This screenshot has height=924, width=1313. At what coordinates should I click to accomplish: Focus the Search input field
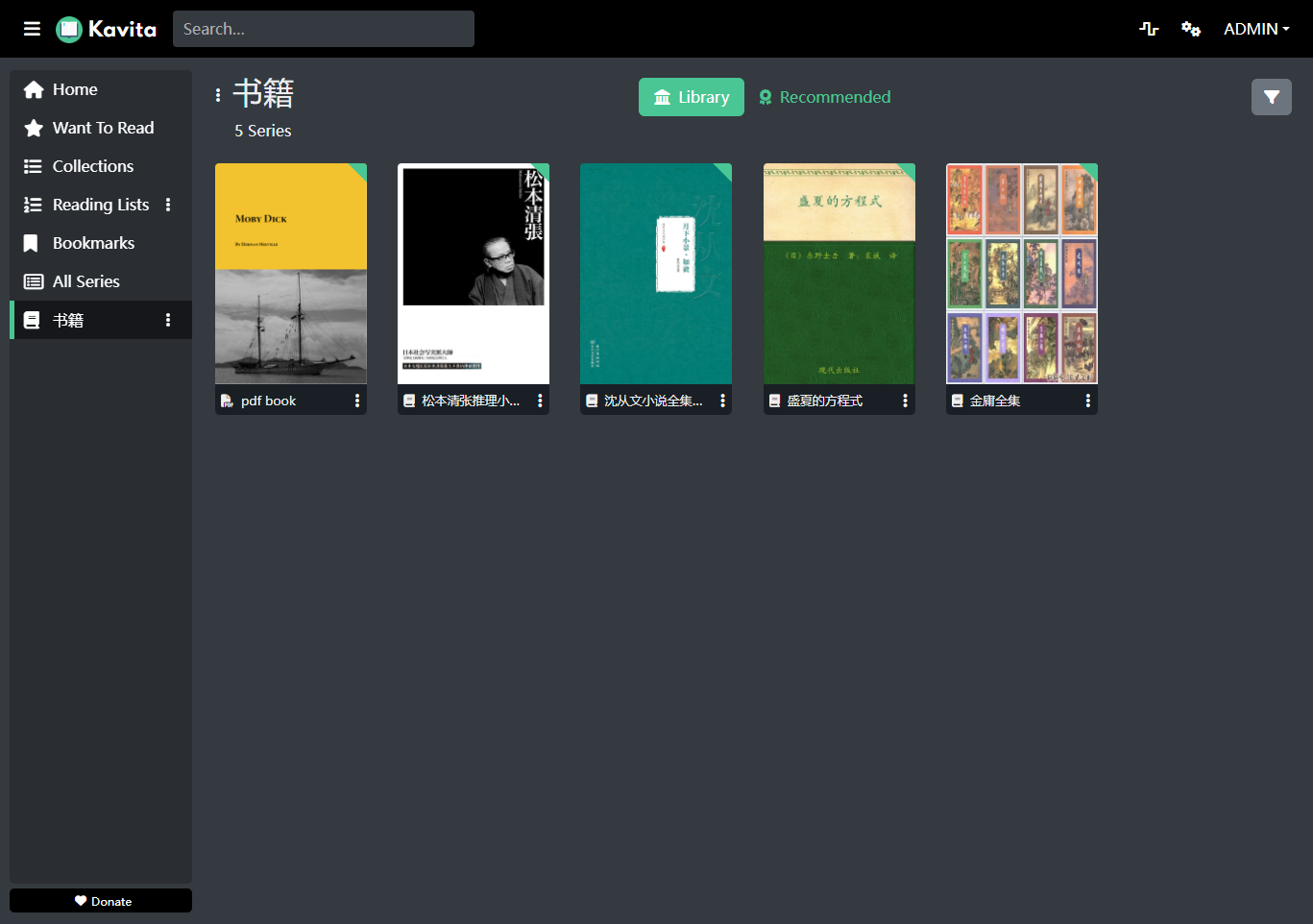(x=324, y=29)
